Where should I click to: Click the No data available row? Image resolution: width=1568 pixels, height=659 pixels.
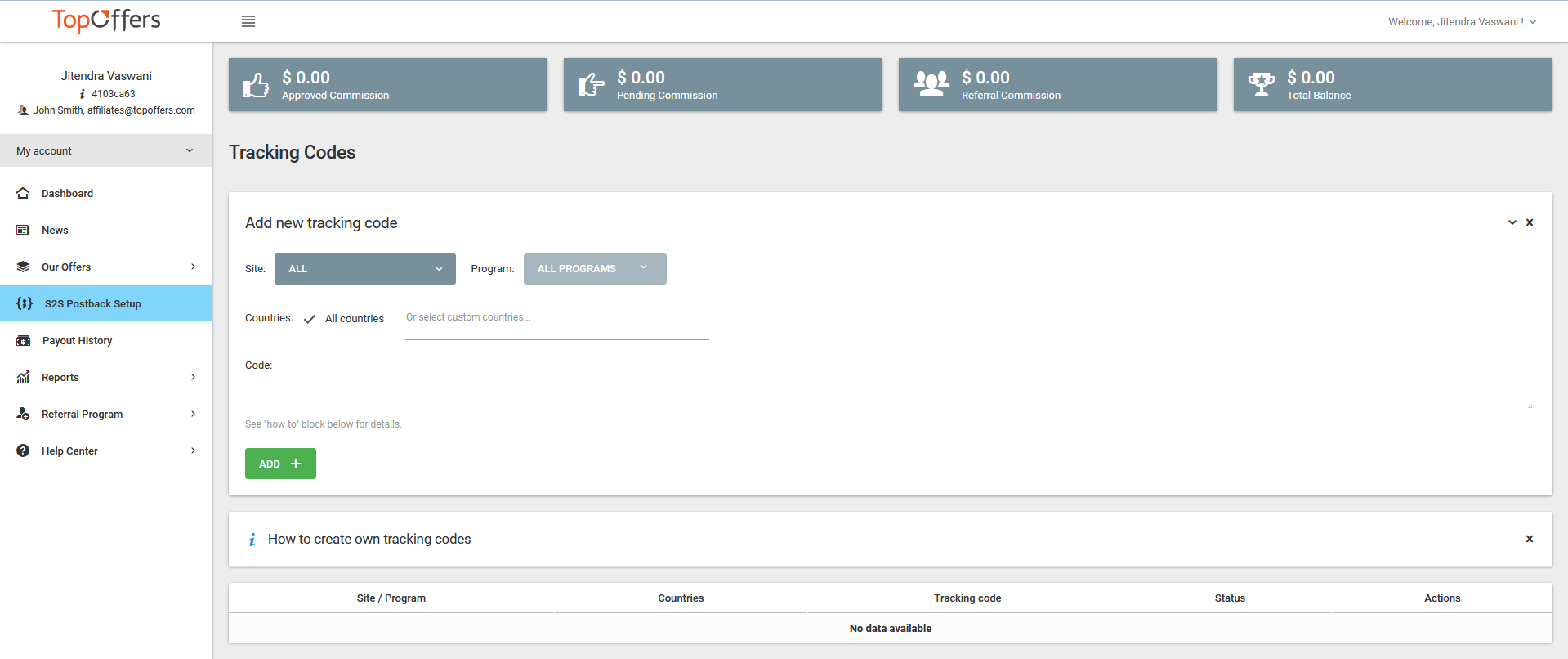pyautogui.click(x=891, y=628)
